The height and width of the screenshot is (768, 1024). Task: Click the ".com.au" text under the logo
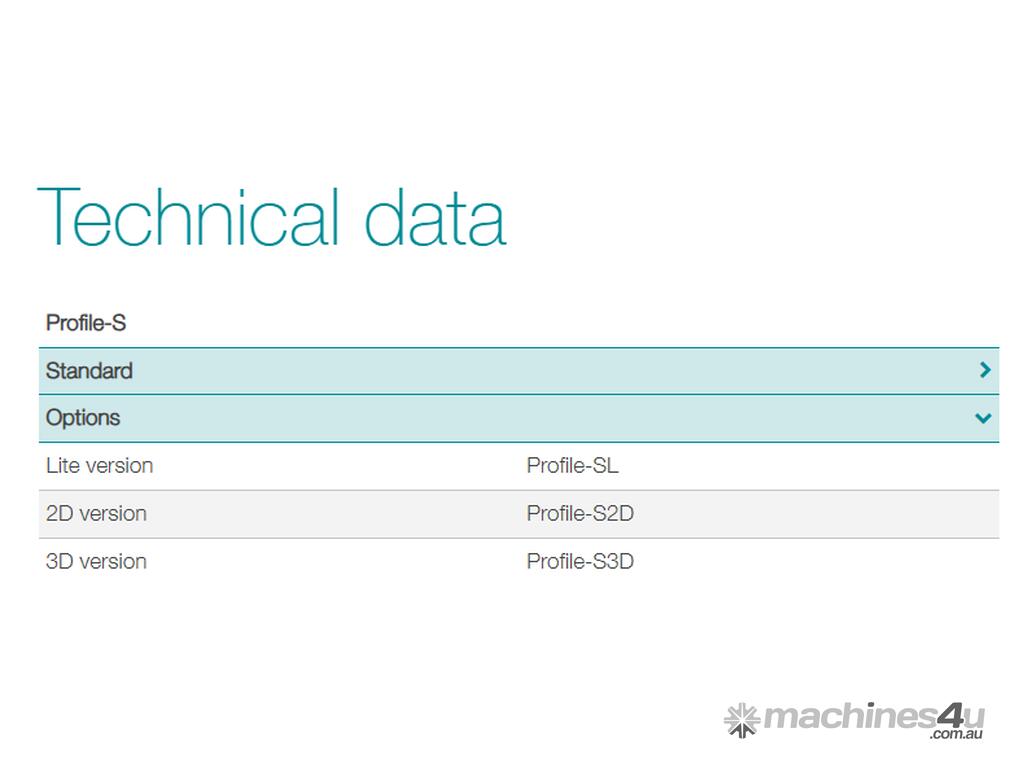click(956, 735)
